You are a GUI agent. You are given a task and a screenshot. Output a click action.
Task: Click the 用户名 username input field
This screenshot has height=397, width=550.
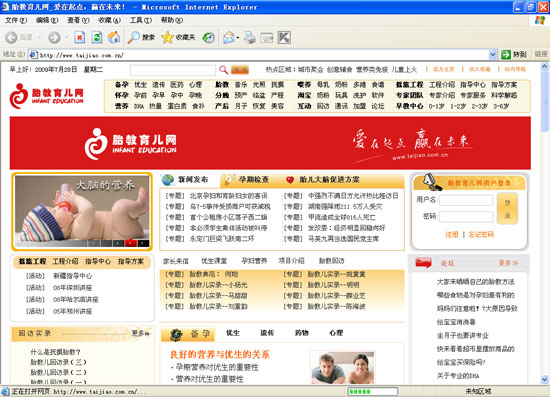(x=466, y=200)
